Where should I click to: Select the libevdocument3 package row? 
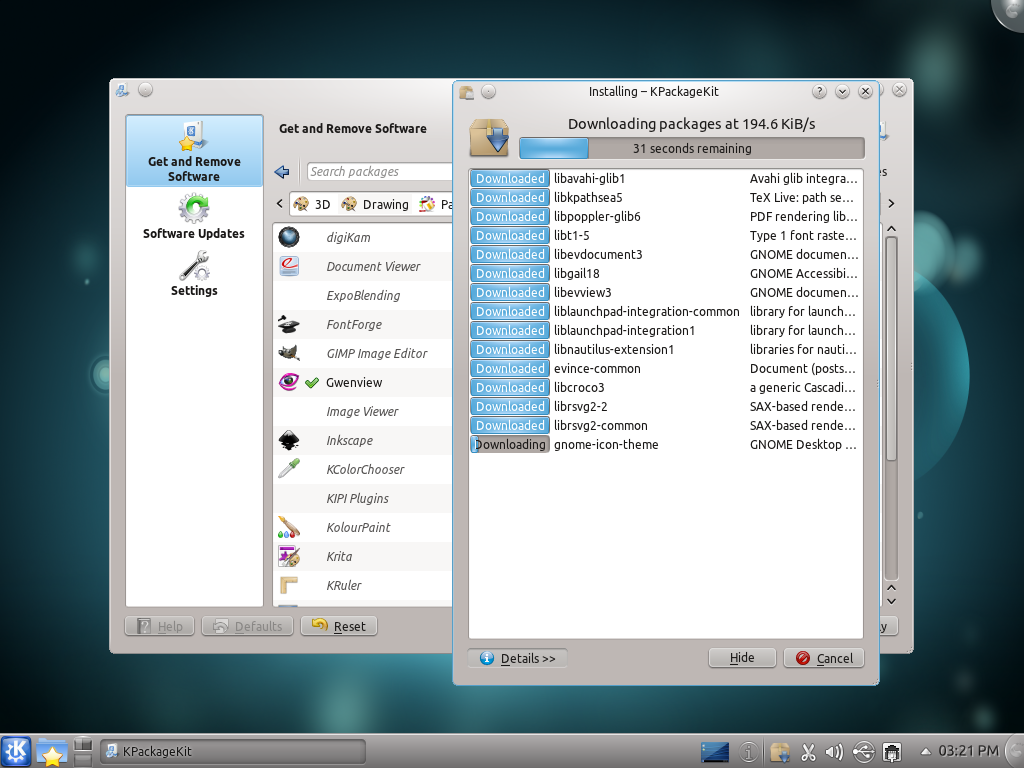click(x=665, y=254)
